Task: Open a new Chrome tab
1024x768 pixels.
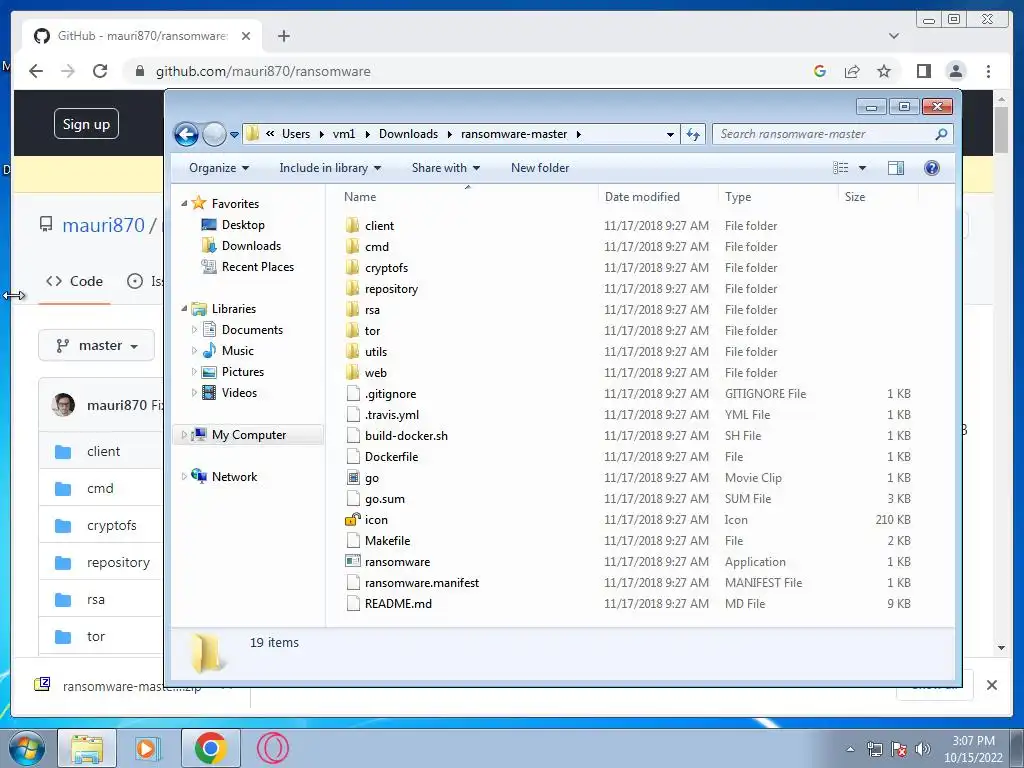Action: (283, 36)
